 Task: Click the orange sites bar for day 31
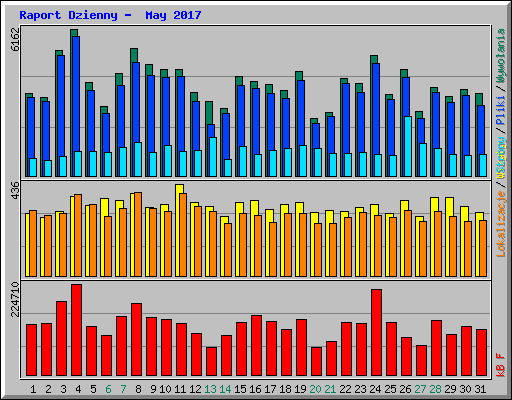[x=483, y=248]
